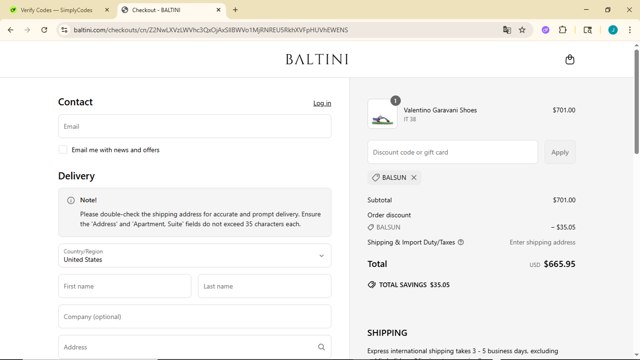
Task: Click the TOTAL SAVINGS tag icon
Action: (371, 284)
